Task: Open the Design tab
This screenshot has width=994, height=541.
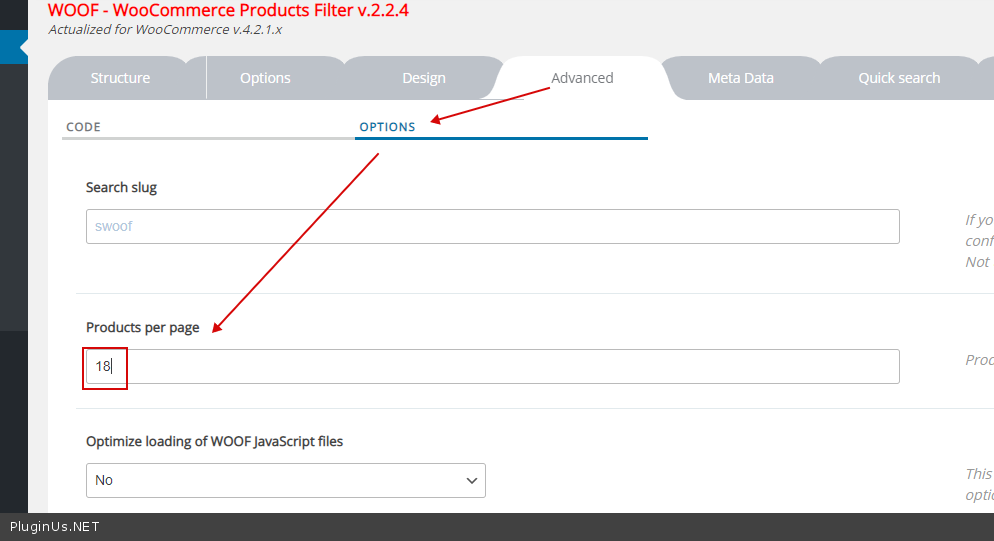Action: (x=423, y=78)
